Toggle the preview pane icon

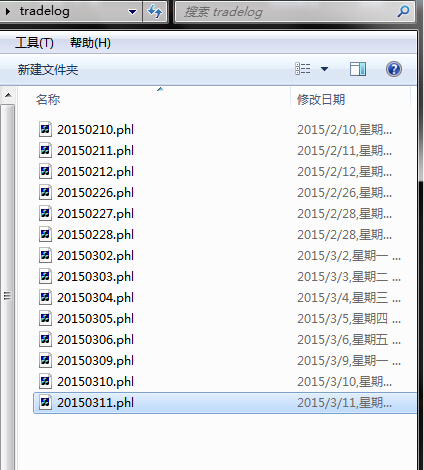click(358, 69)
